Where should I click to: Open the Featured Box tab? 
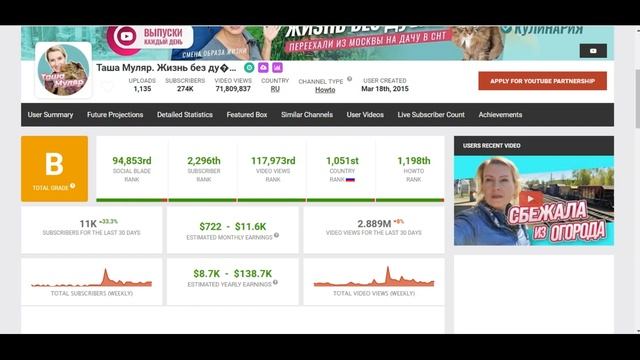tap(247, 115)
